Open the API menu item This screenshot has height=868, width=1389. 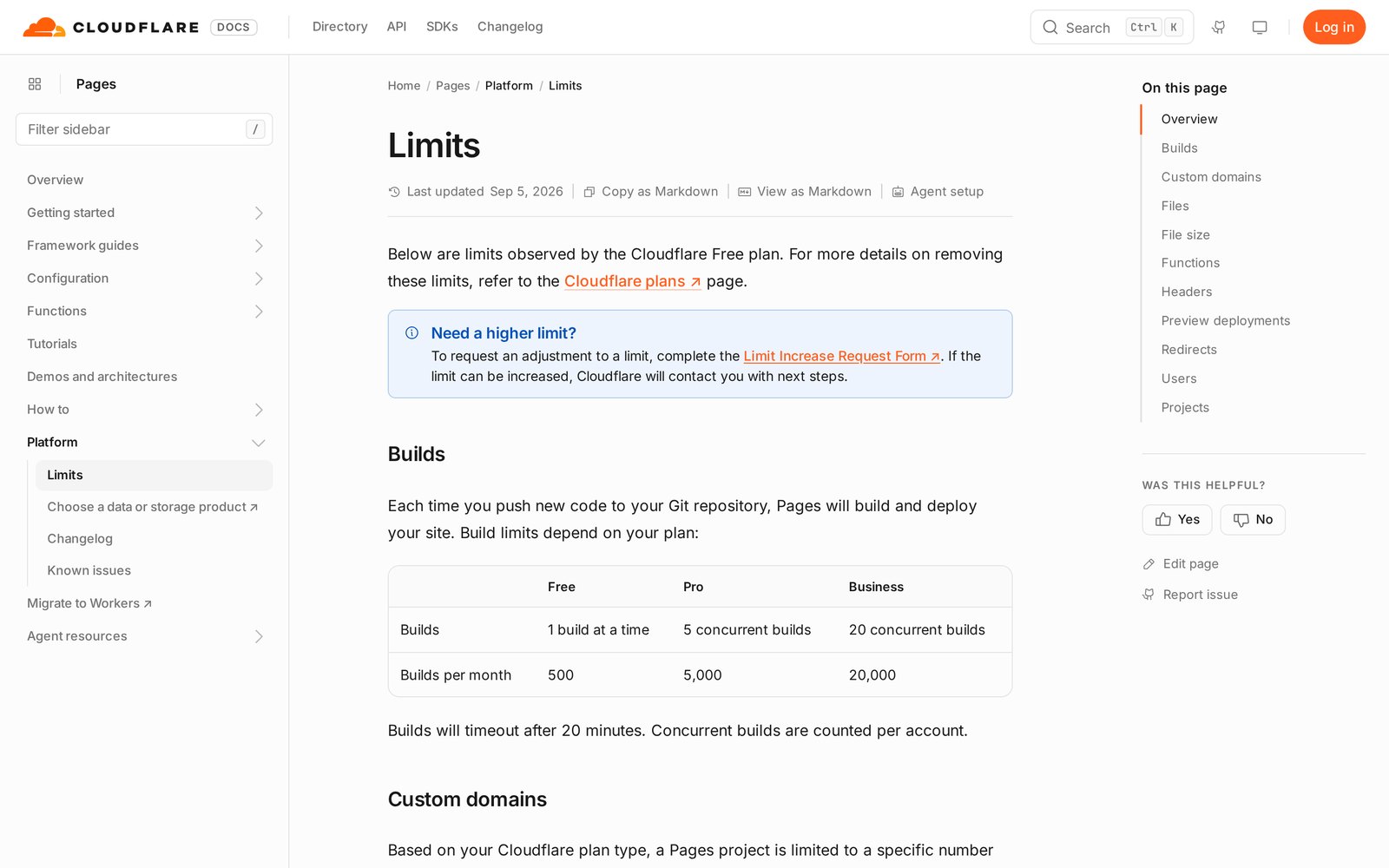tap(397, 27)
